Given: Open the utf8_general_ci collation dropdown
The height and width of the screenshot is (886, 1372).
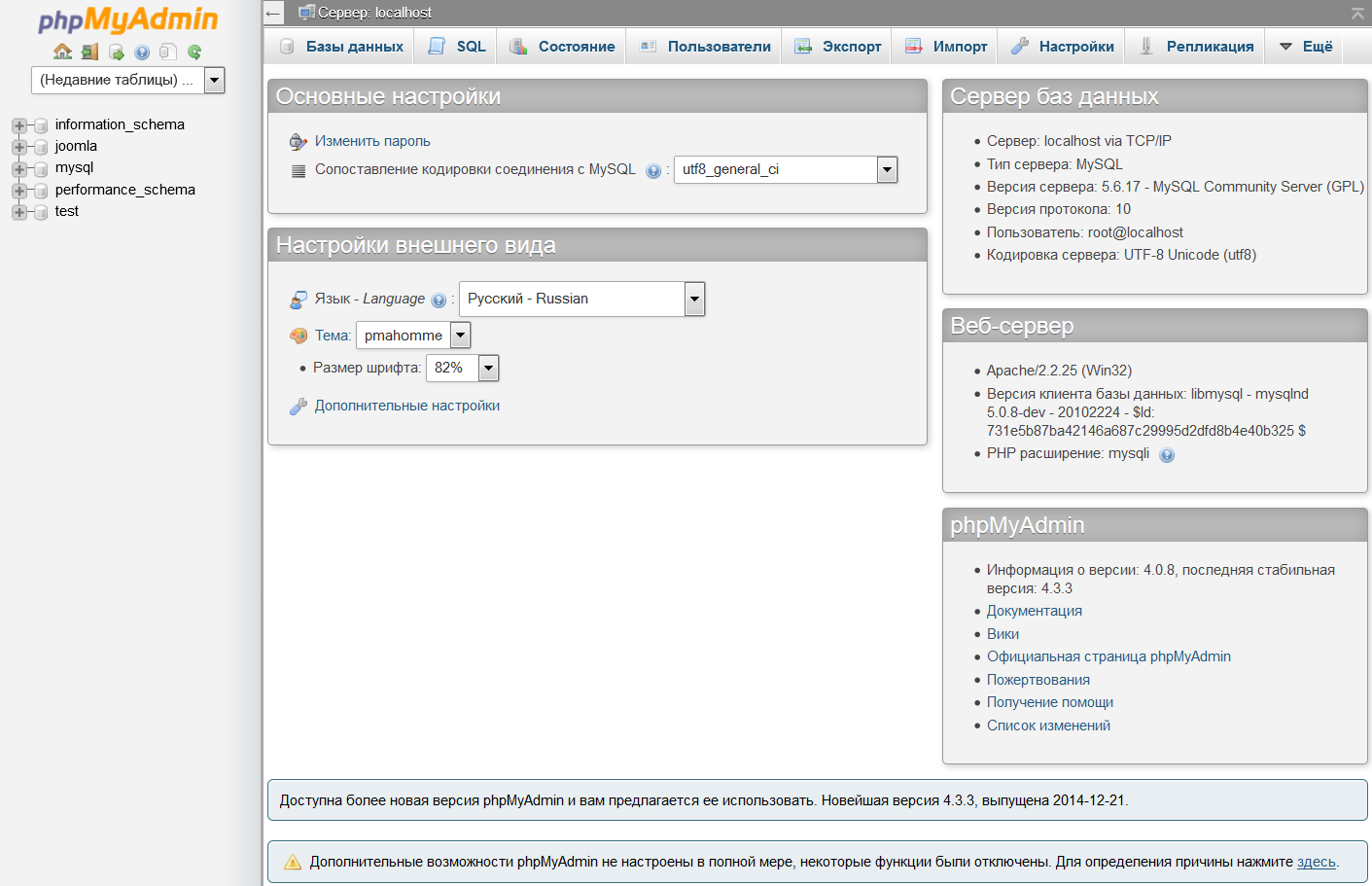Looking at the screenshot, I should [786, 169].
